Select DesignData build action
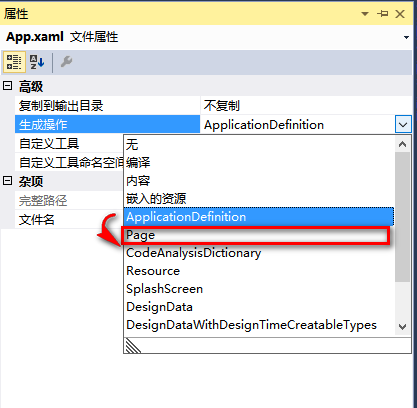The image size is (417, 408). (x=259, y=307)
